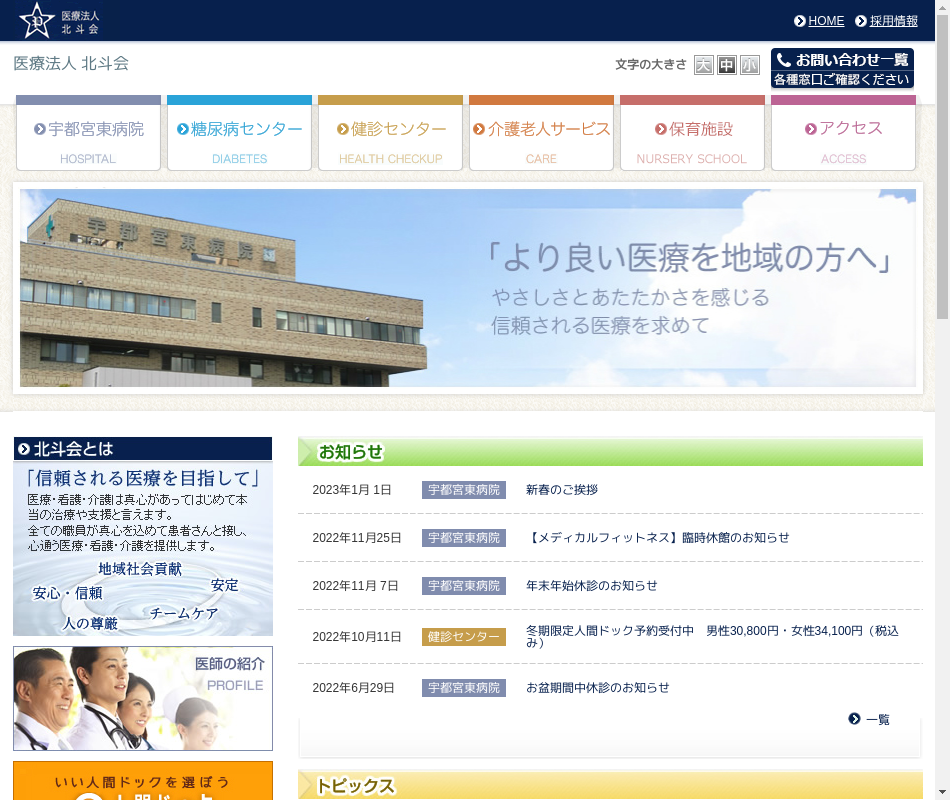Click the page vertical scrollbar
The image size is (950, 800).
(x=942, y=200)
